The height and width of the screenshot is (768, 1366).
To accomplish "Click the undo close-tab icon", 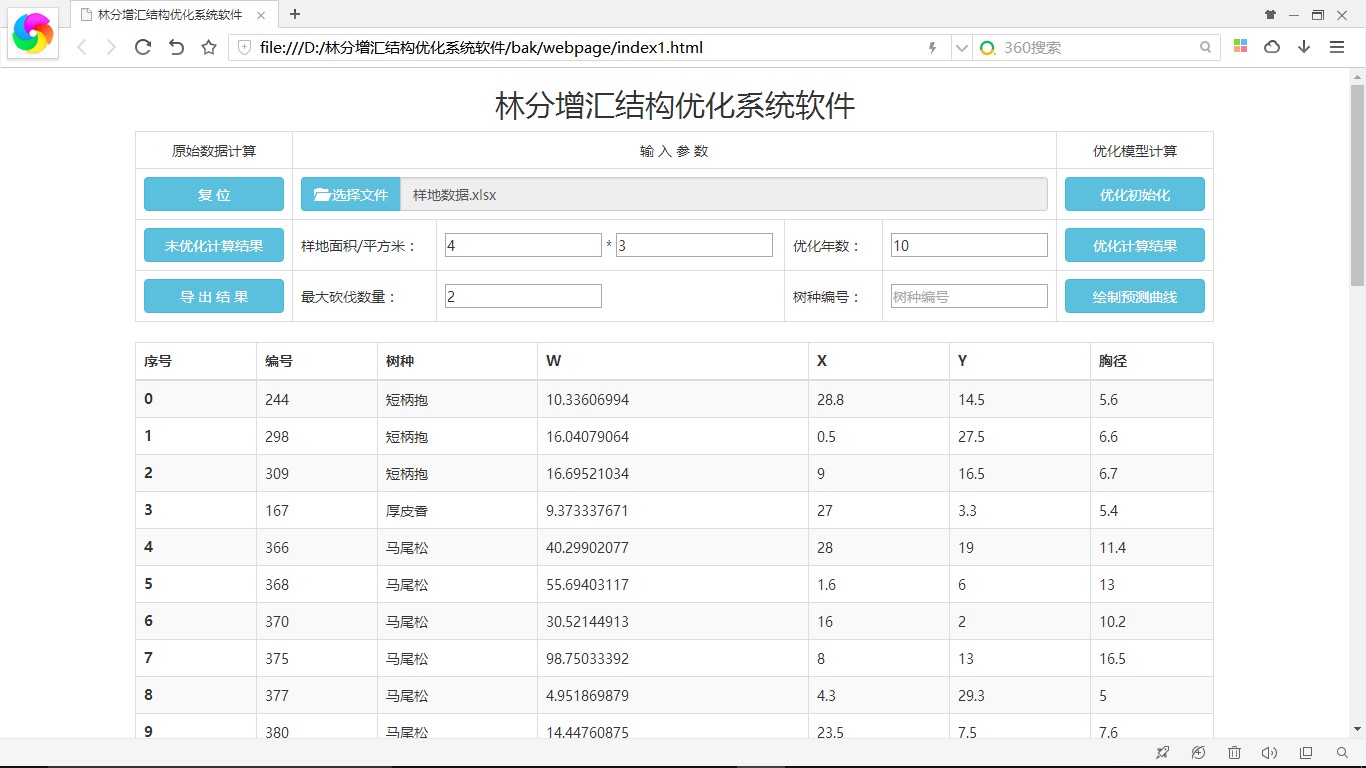I will click(x=176, y=47).
